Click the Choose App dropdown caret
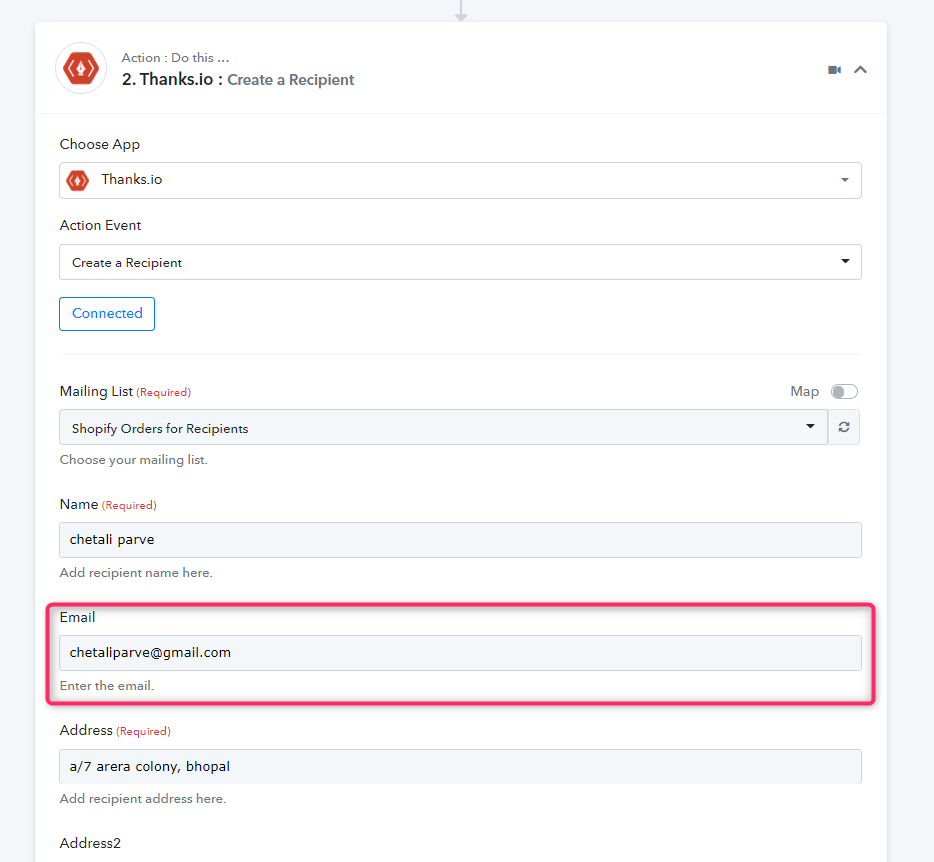 (x=845, y=180)
